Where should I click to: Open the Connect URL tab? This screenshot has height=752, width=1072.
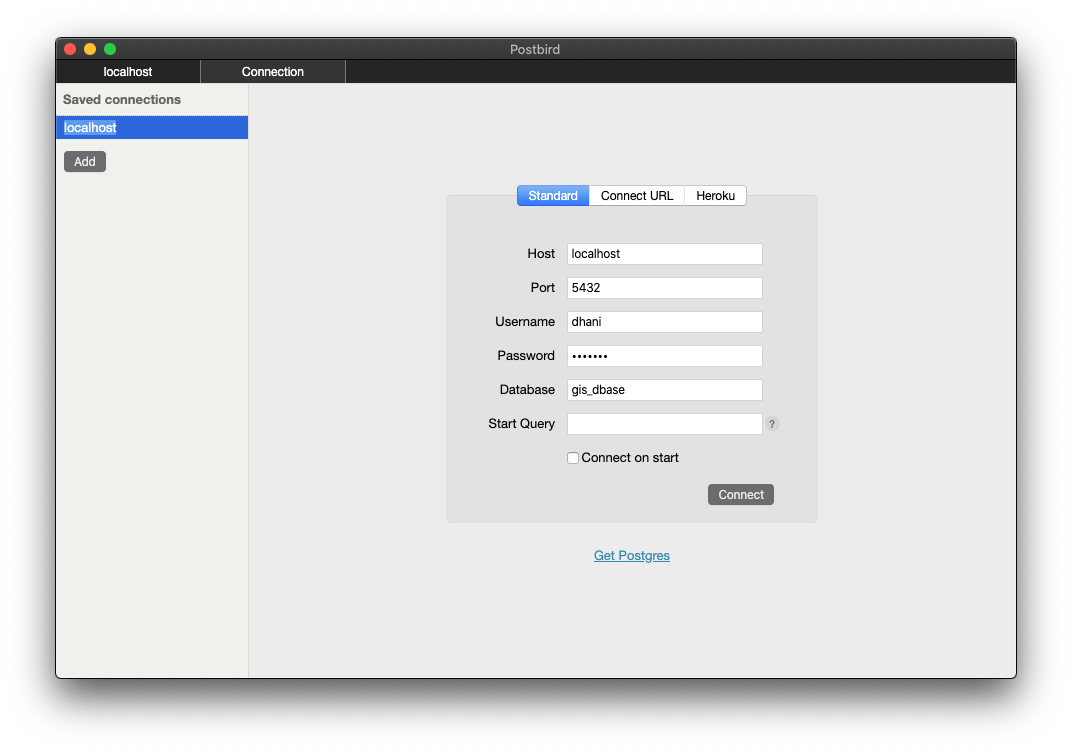coord(637,196)
